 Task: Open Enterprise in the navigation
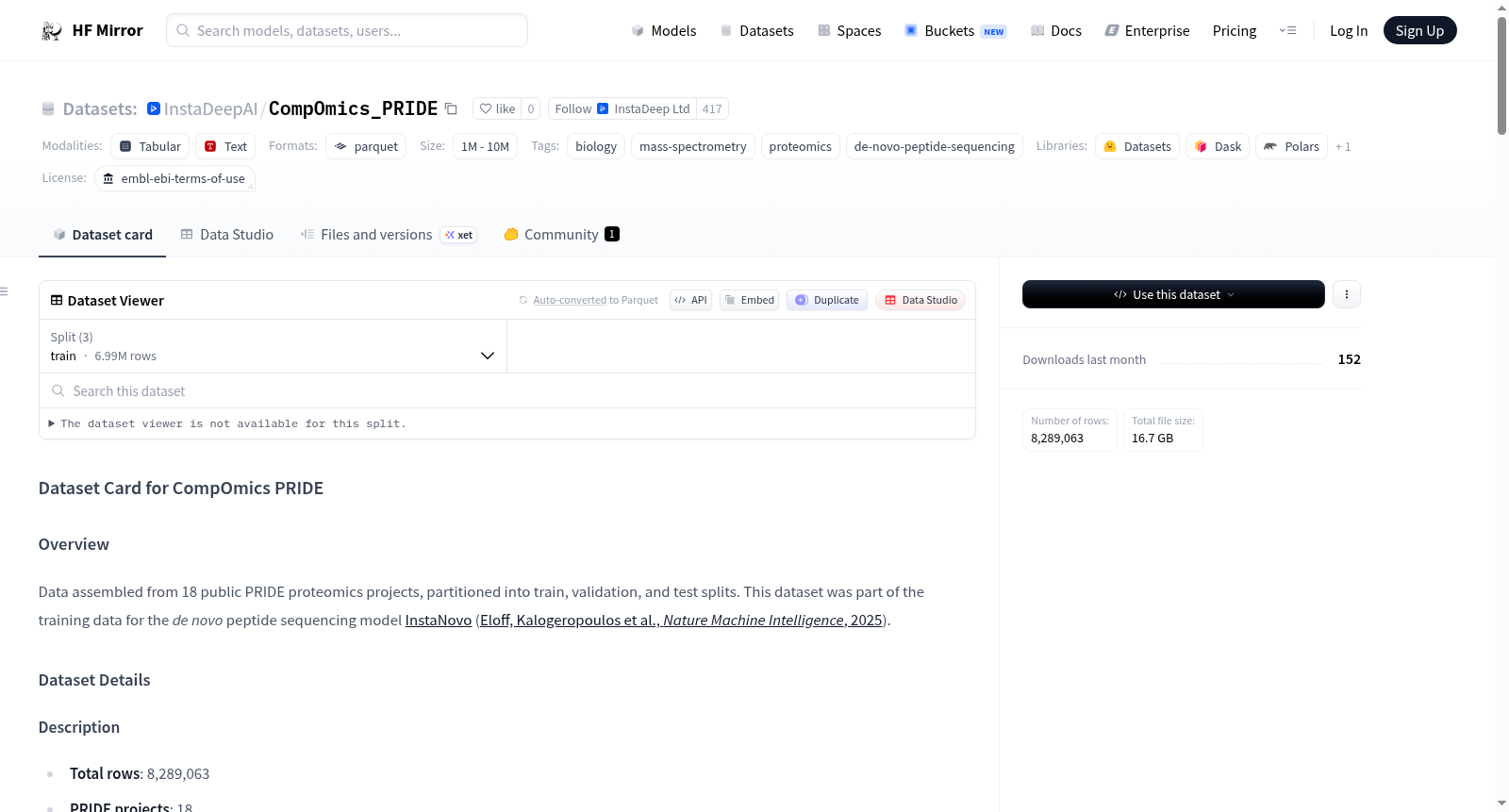click(x=1147, y=30)
